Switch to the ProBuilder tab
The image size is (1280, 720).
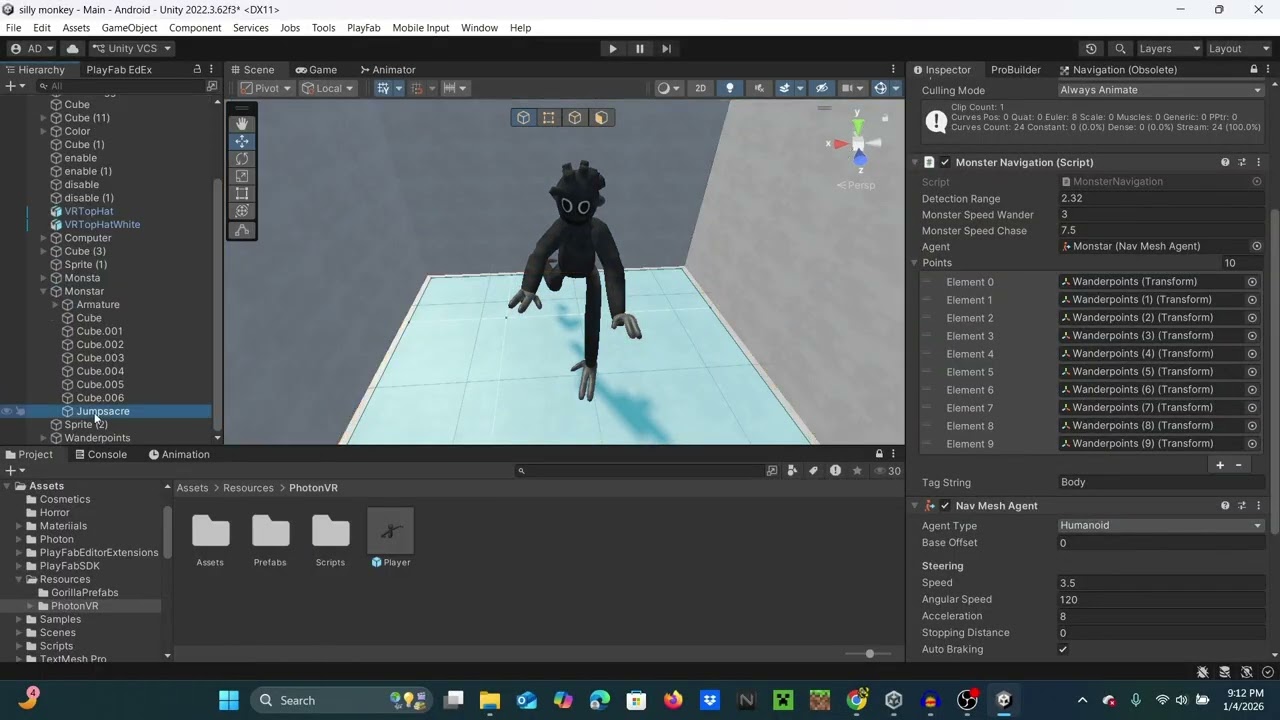(1016, 70)
